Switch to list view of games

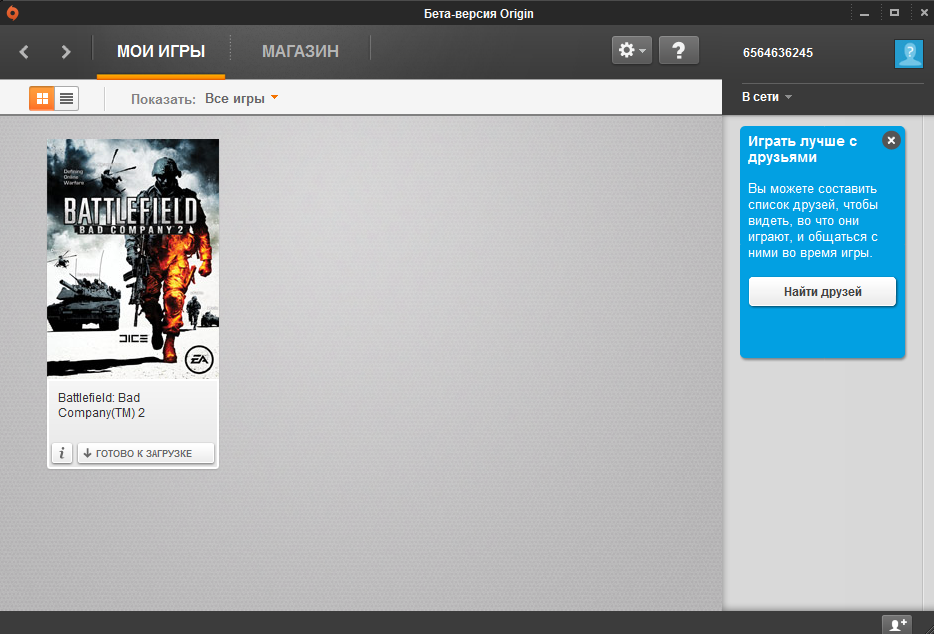(67, 98)
